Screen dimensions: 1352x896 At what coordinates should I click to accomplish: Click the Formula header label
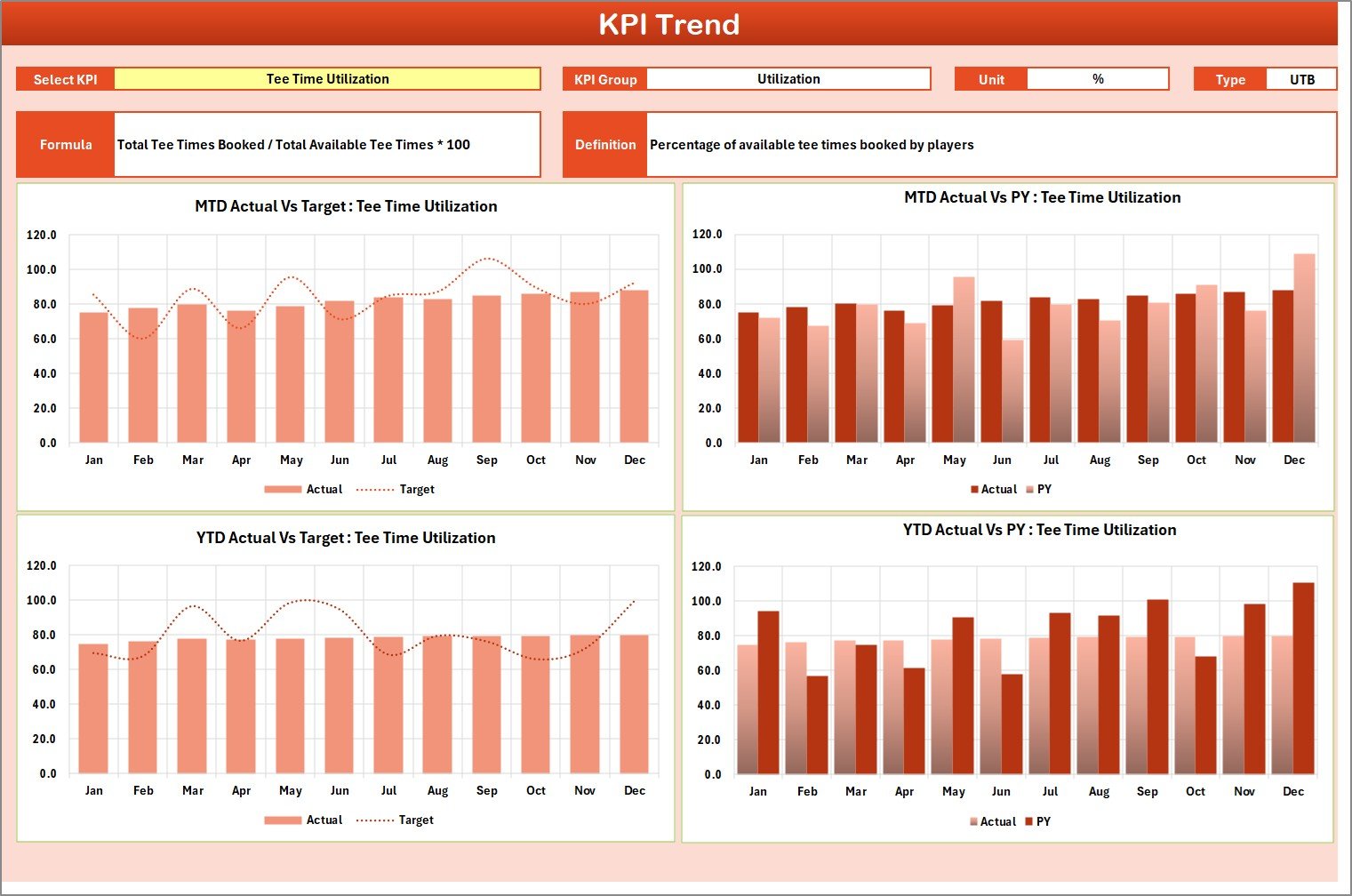point(66,144)
